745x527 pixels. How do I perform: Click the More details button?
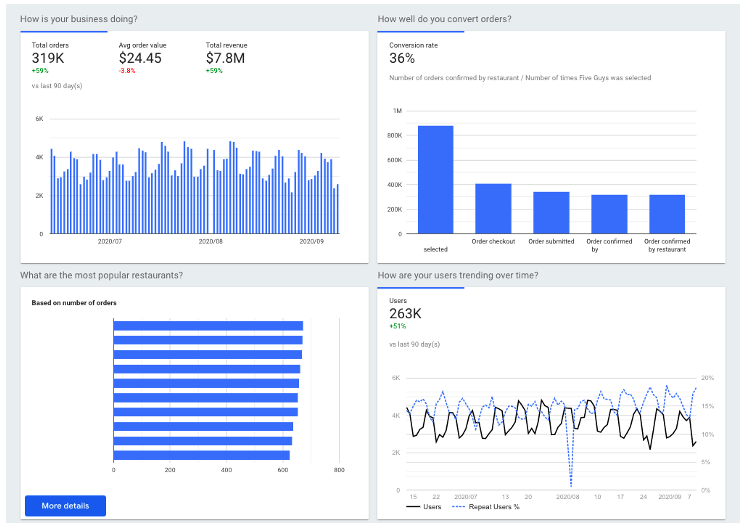click(x=65, y=506)
